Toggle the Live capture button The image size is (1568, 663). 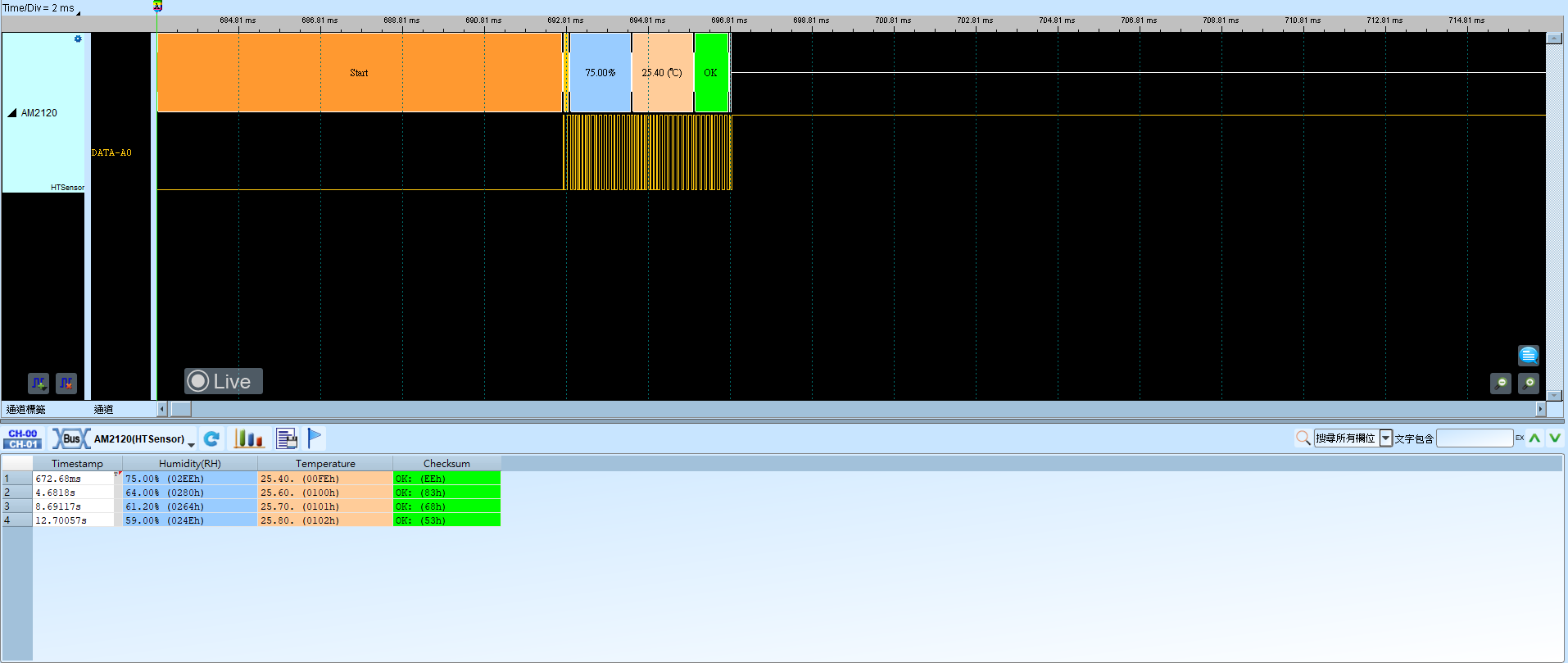tap(223, 381)
